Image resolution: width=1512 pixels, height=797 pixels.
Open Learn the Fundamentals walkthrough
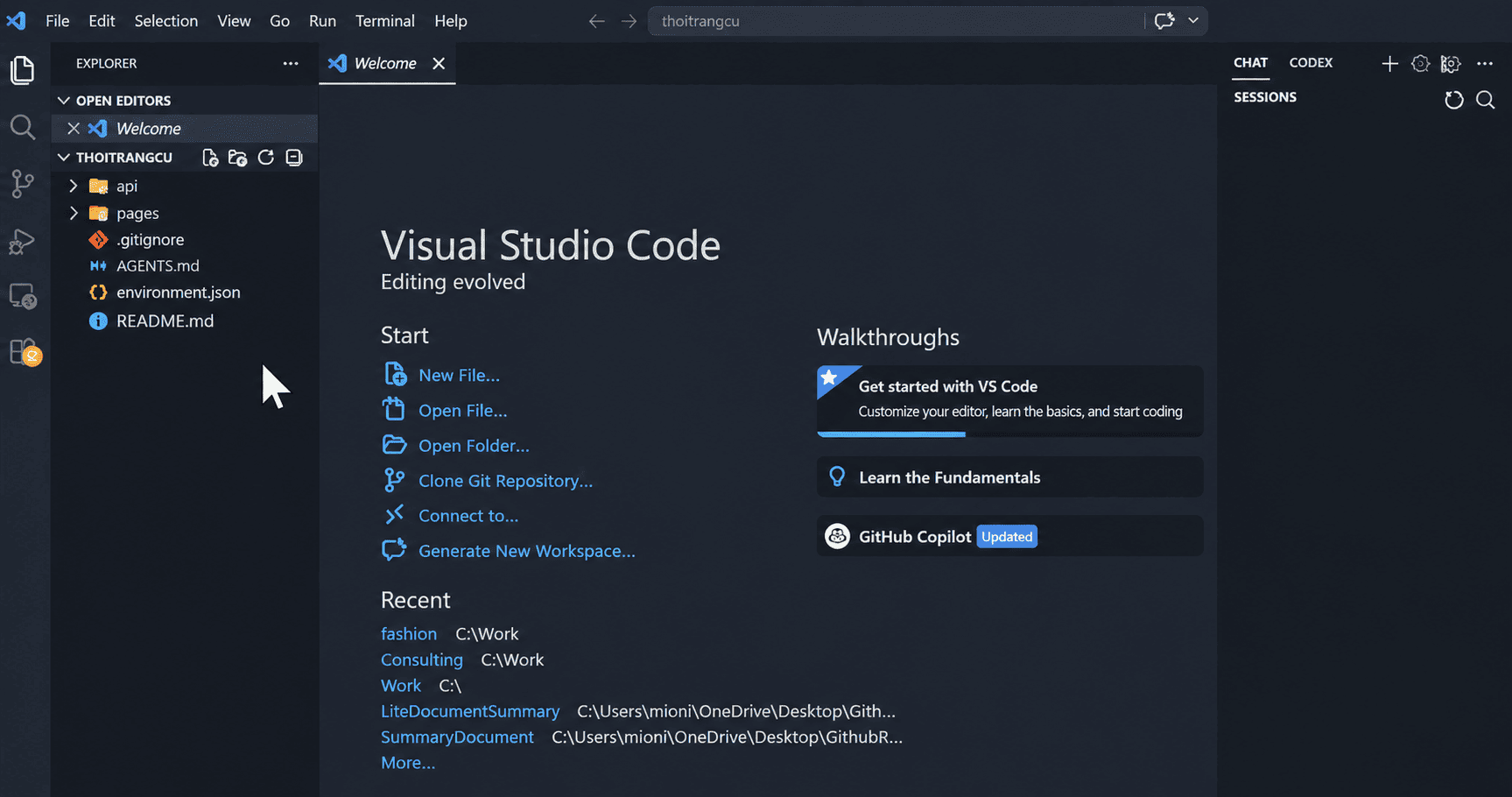(x=1009, y=477)
